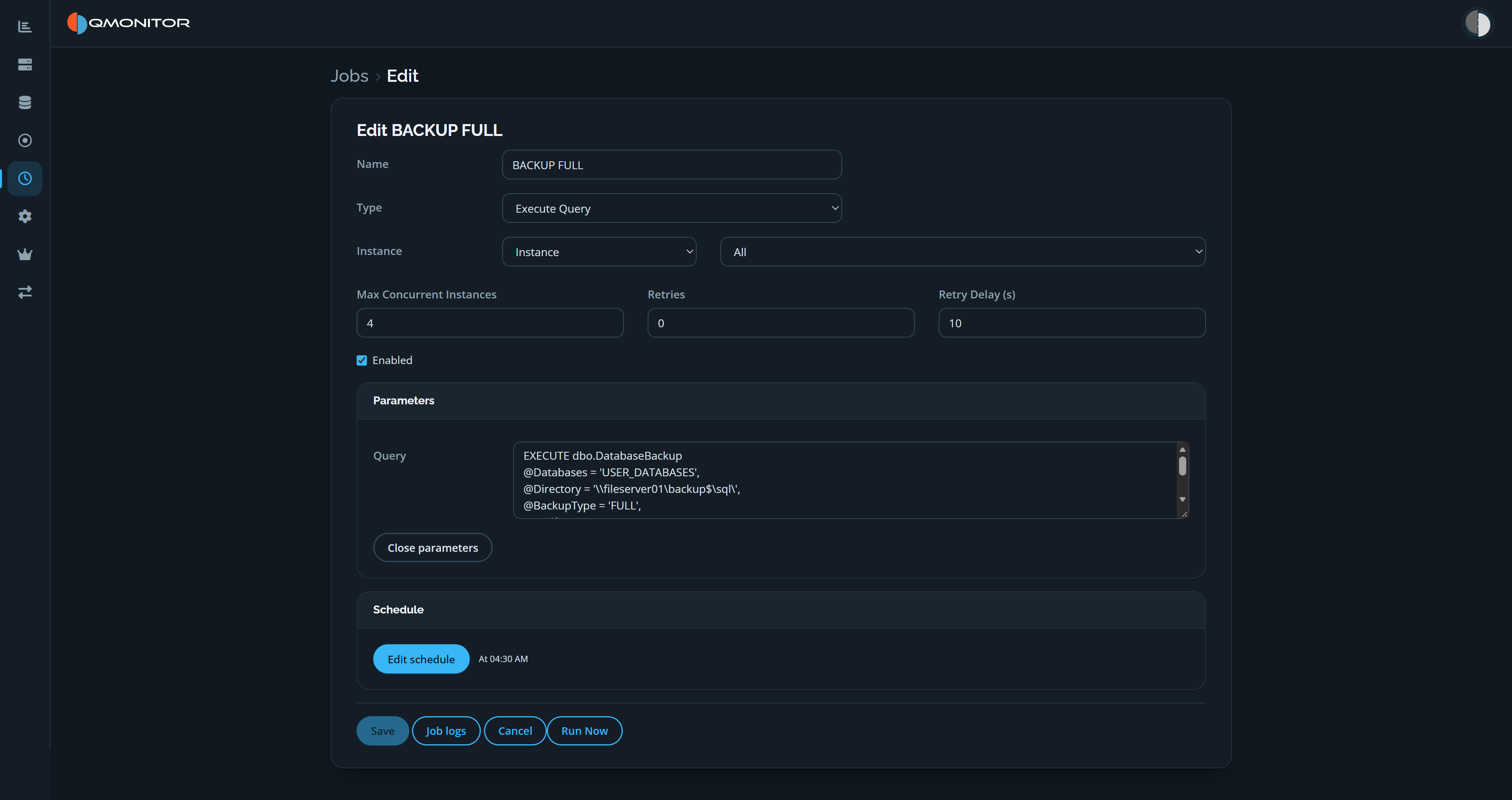
Task: Uncheck the Enabled checkbox
Action: tap(361, 360)
